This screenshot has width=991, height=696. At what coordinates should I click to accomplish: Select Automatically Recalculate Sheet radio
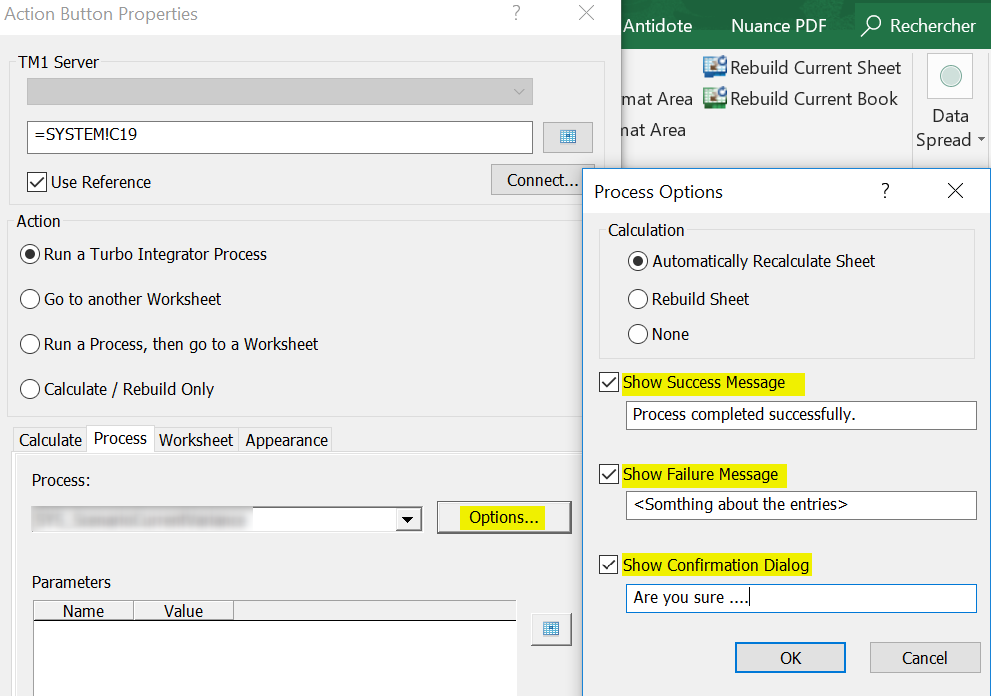[638, 261]
